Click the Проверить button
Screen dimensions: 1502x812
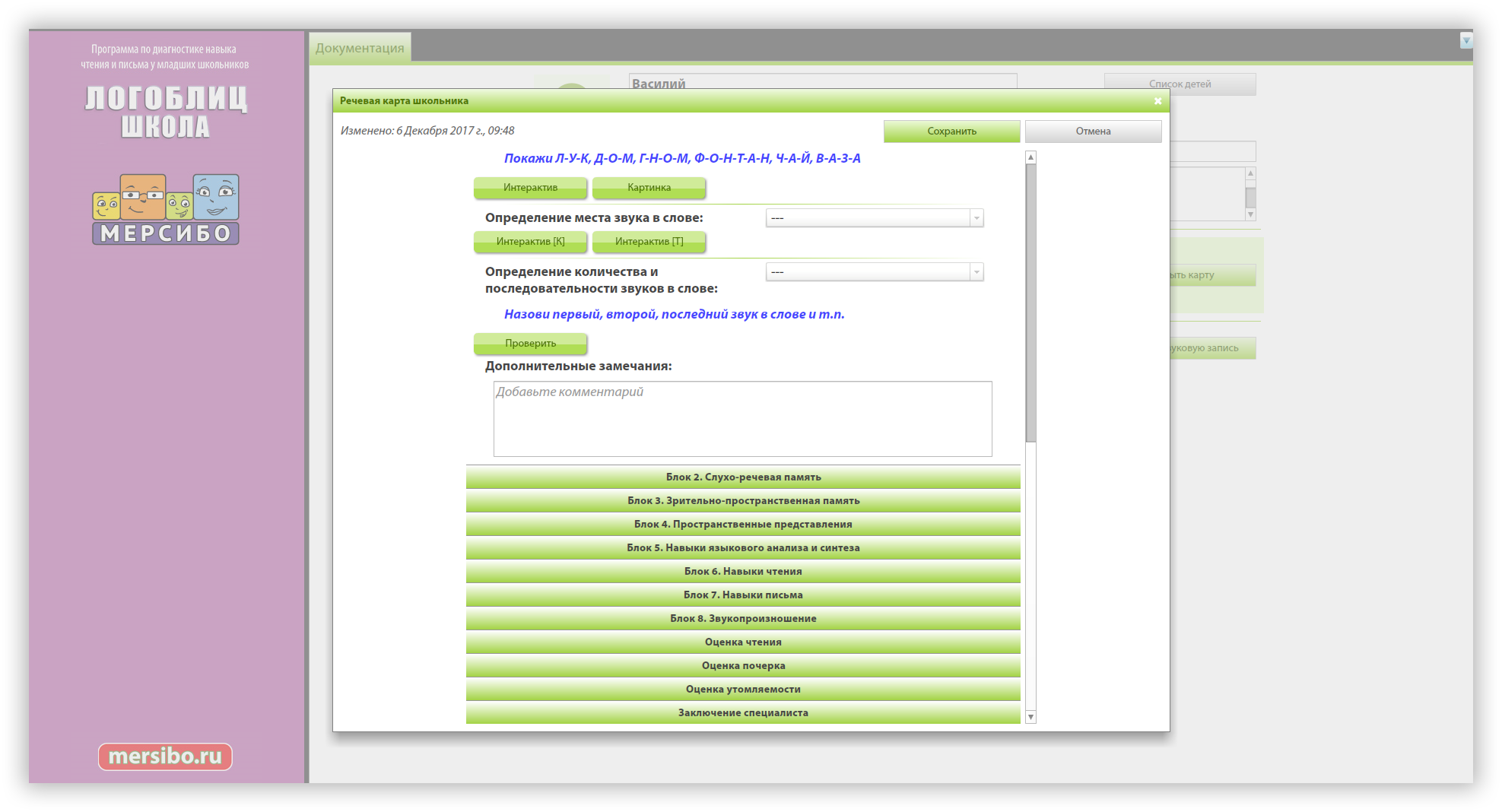pos(530,344)
